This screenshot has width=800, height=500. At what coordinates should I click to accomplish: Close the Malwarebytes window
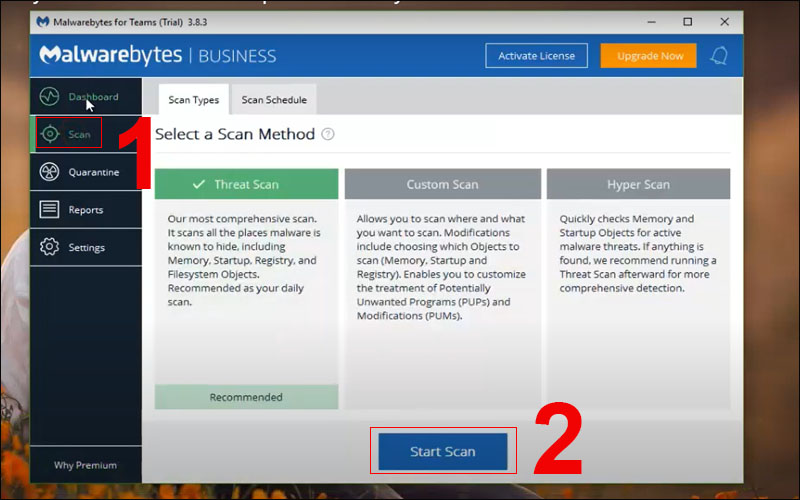(x=724, y=22)
